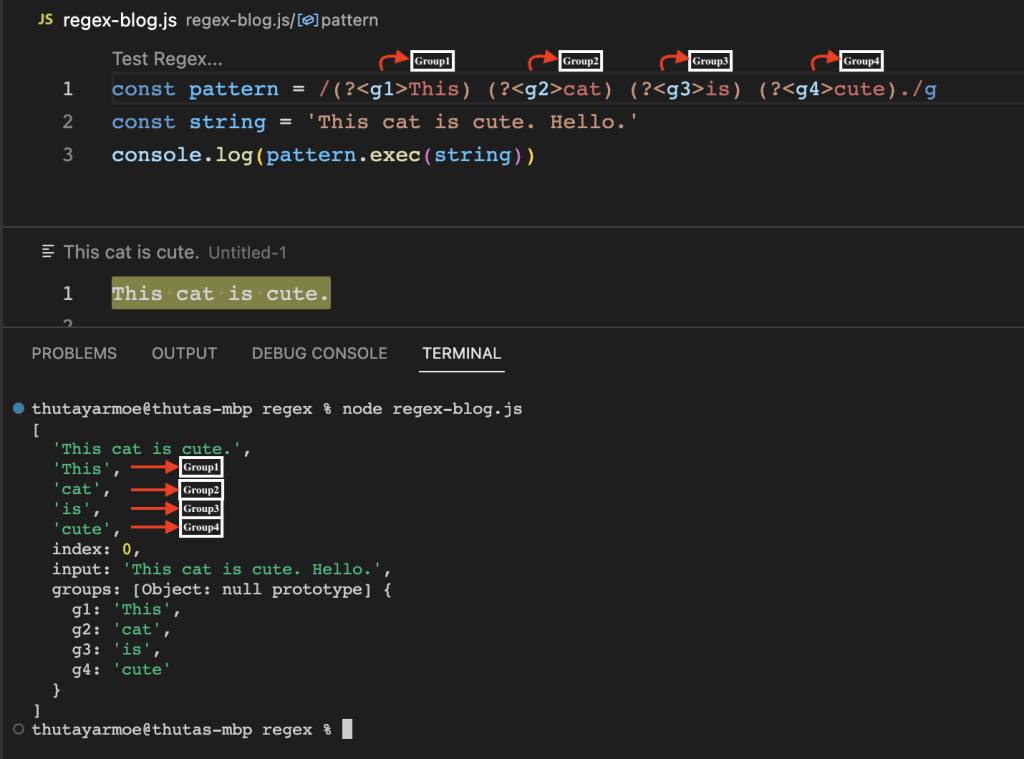Viewport: 1024px width, 759px height.
Task: Open the PROBLEMS panel tab
Action: click(74, 353)
